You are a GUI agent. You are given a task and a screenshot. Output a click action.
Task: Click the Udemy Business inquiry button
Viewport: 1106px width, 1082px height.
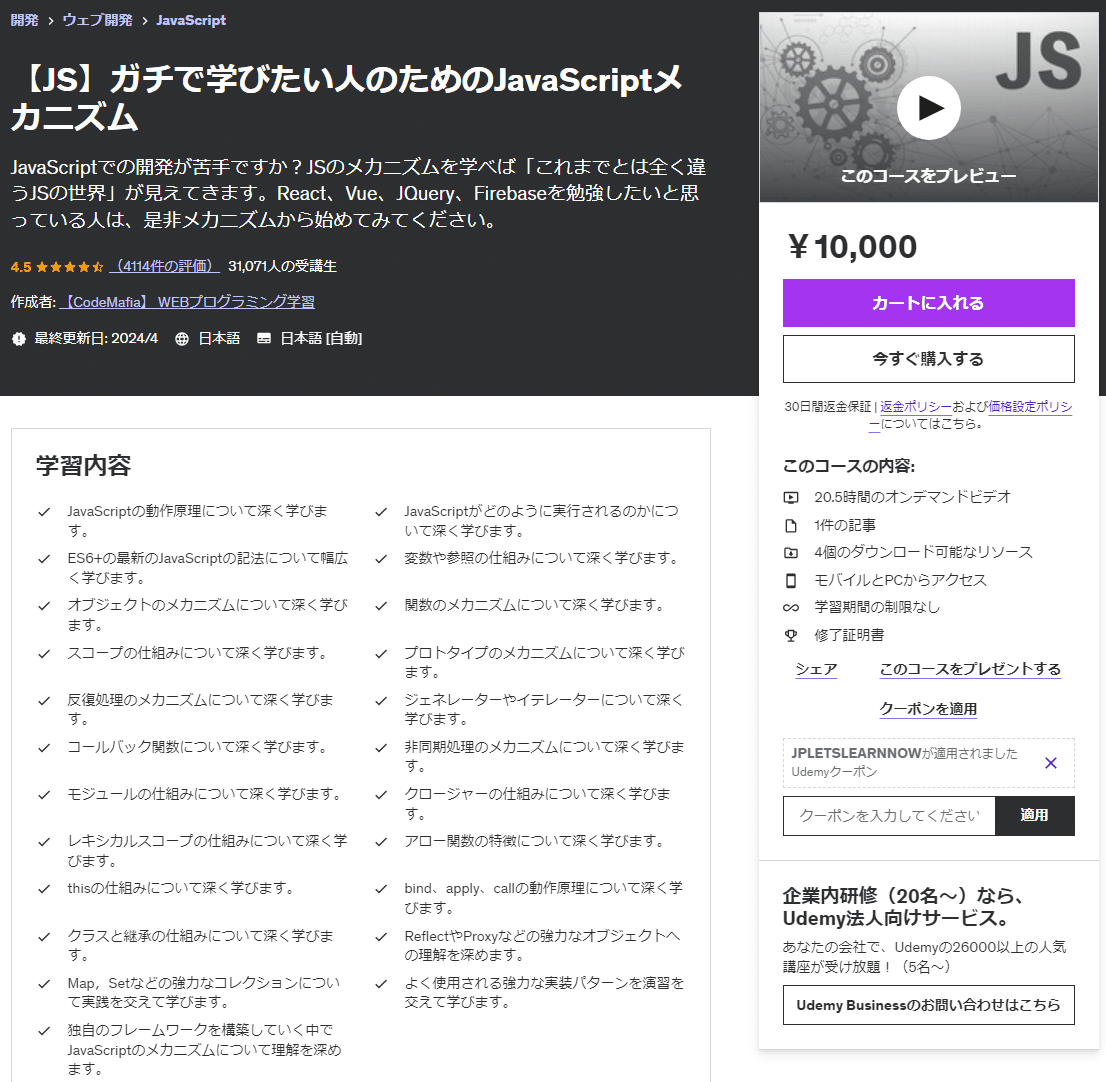928,1004
